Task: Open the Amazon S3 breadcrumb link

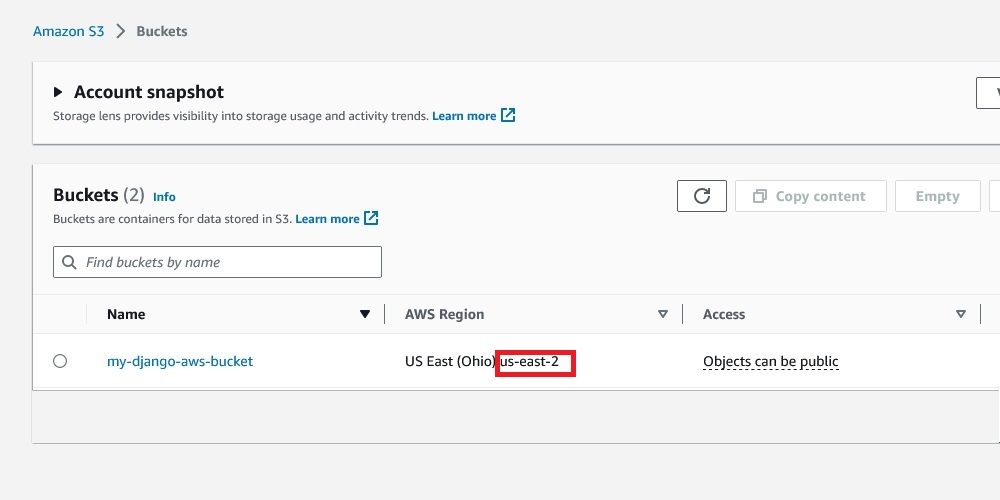Action: point(68,31)
